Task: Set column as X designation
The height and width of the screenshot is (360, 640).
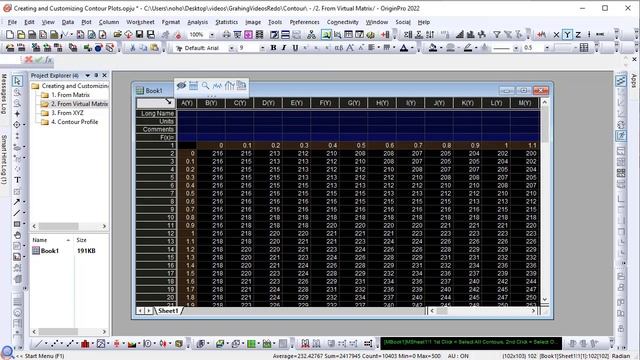Action: coord(556,35)
